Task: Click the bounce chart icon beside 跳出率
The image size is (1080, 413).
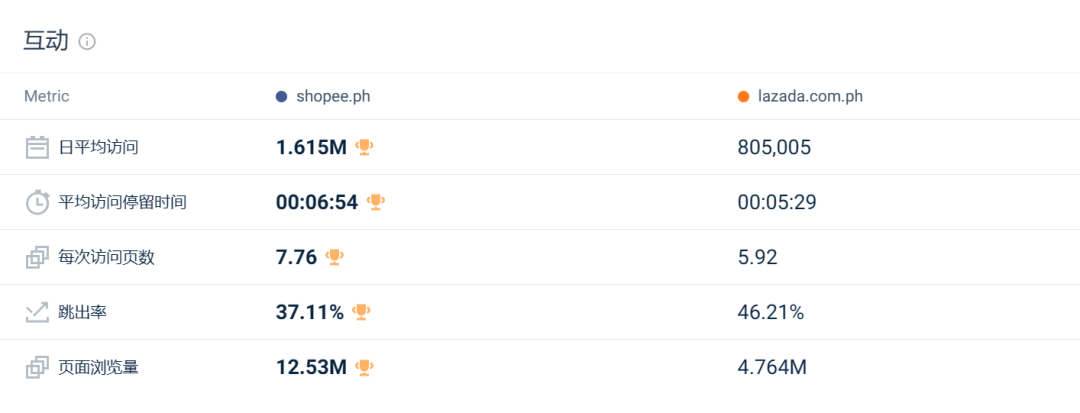Action: (x=37, y=313)
